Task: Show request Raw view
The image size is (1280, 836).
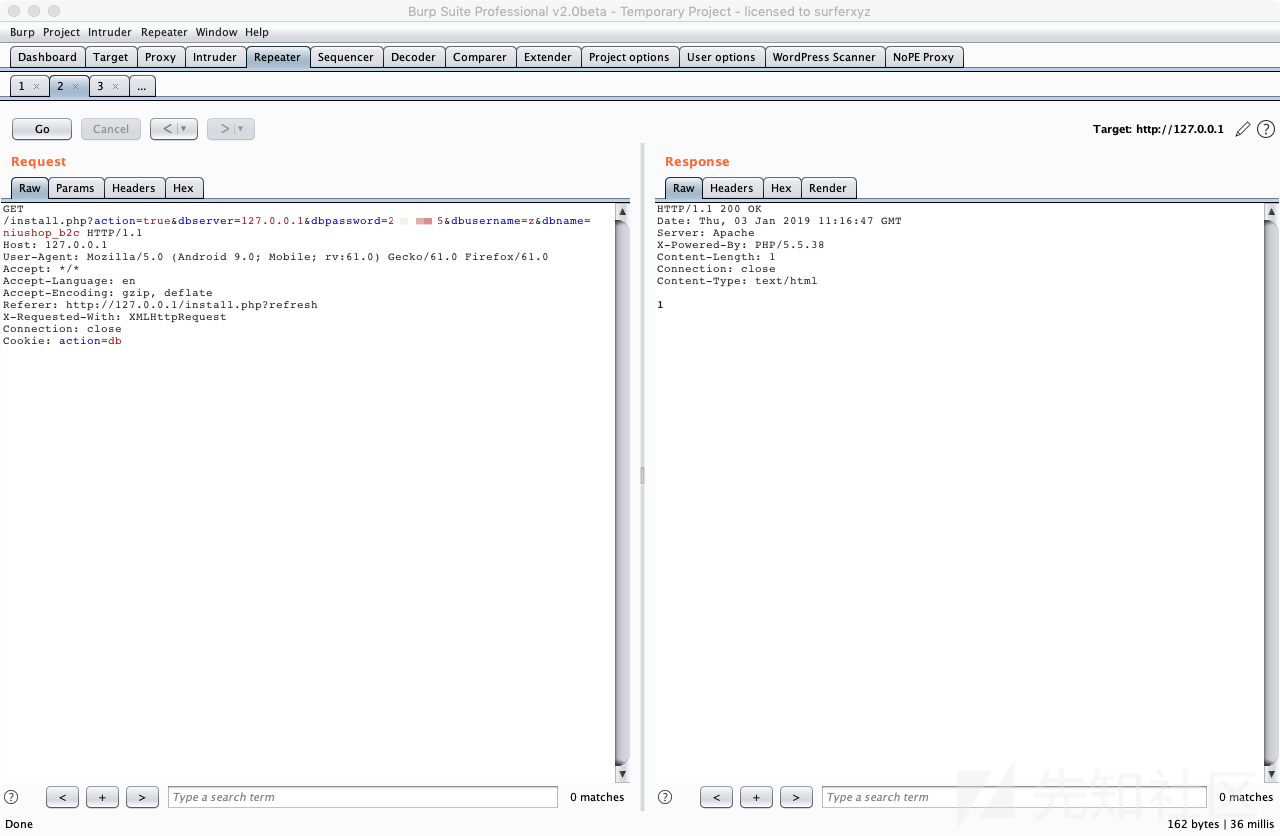Action: coord(30,188)
